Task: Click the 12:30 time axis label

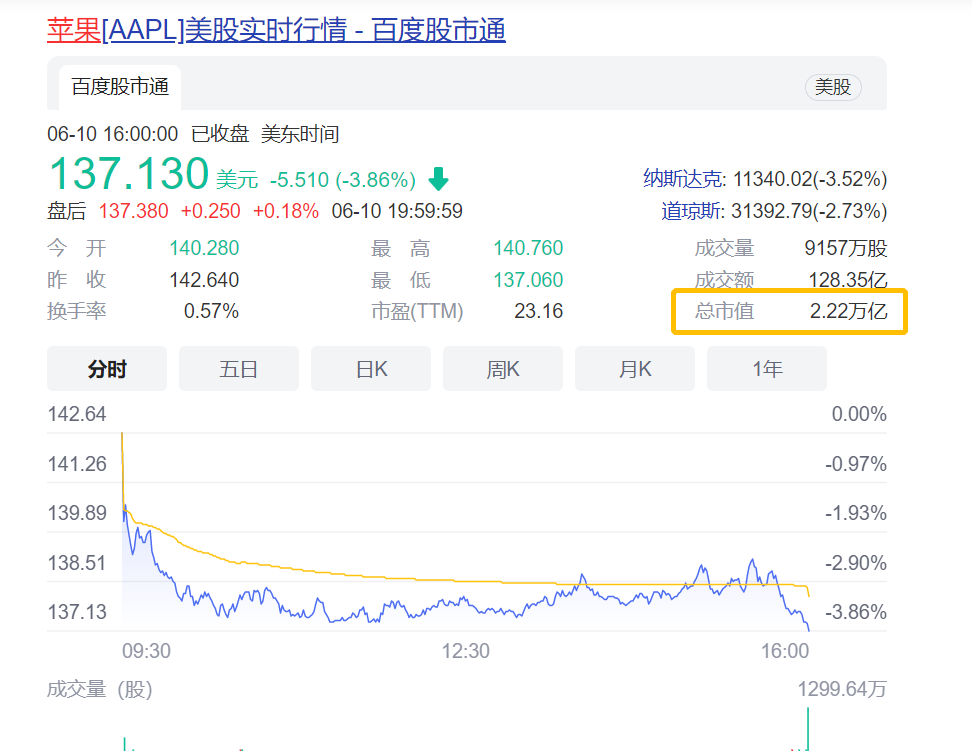Action: [x=466, y=651]
